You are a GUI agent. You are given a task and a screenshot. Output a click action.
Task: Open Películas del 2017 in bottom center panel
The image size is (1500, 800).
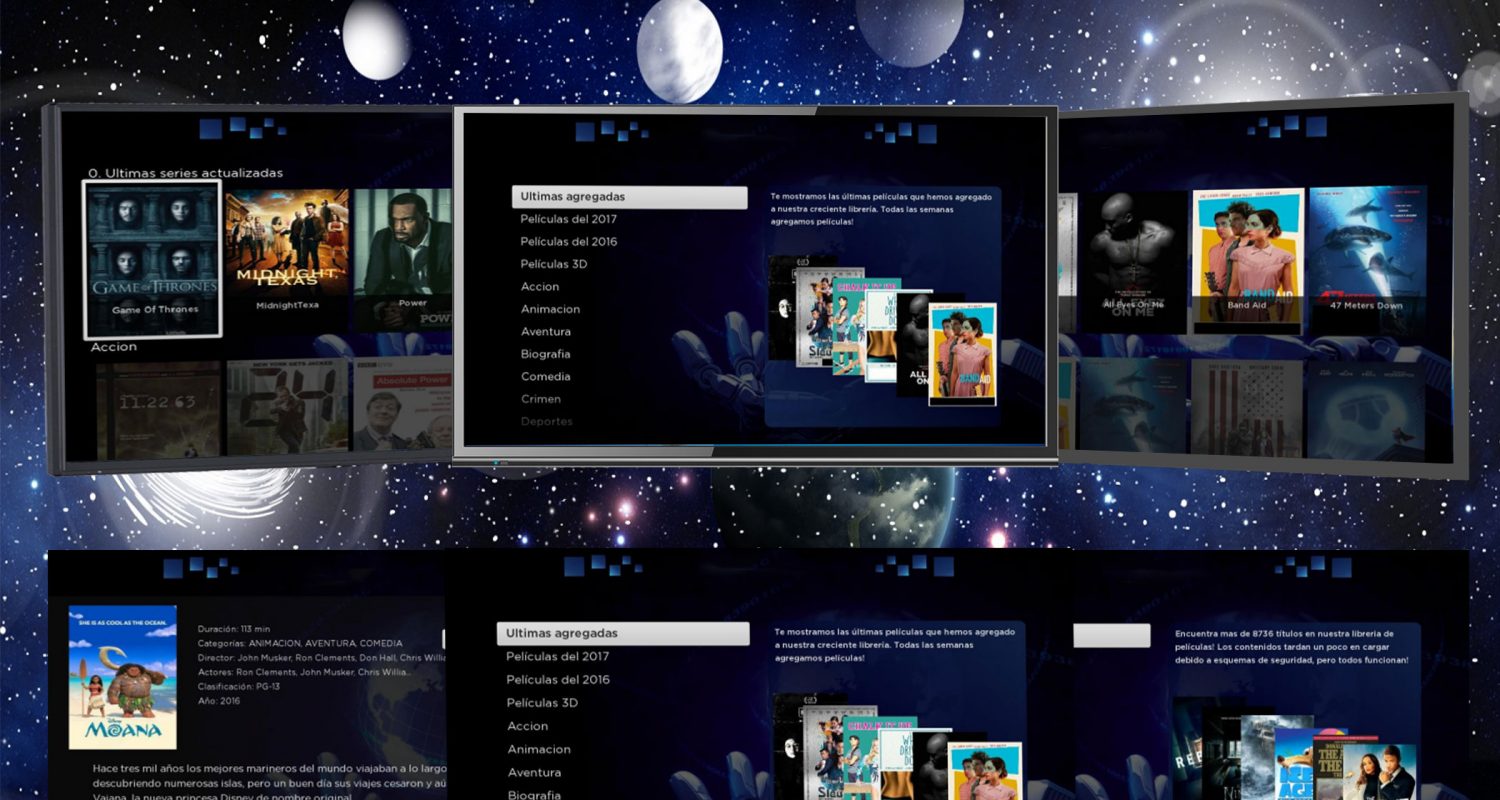pos(557,657)
